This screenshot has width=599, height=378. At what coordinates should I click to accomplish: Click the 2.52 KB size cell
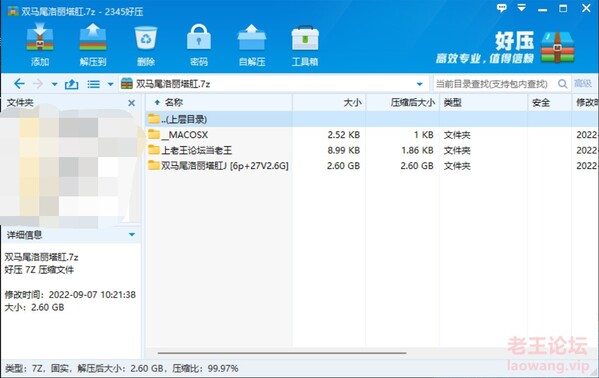tap(343, 135)
